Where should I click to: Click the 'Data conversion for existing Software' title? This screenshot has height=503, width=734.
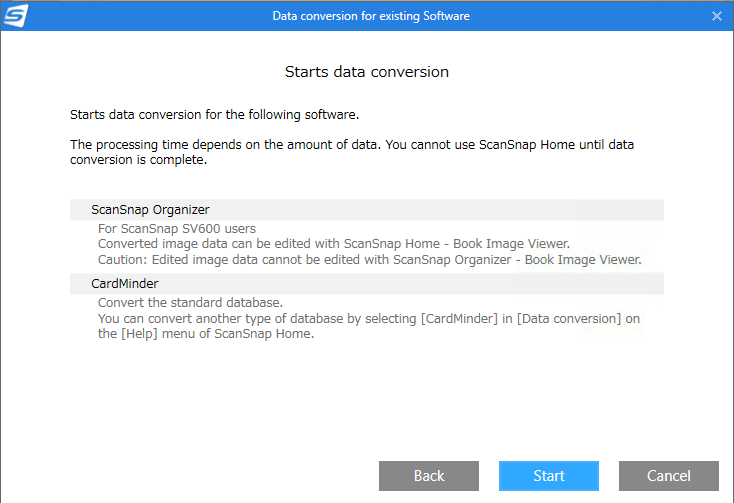click(370, 16)
